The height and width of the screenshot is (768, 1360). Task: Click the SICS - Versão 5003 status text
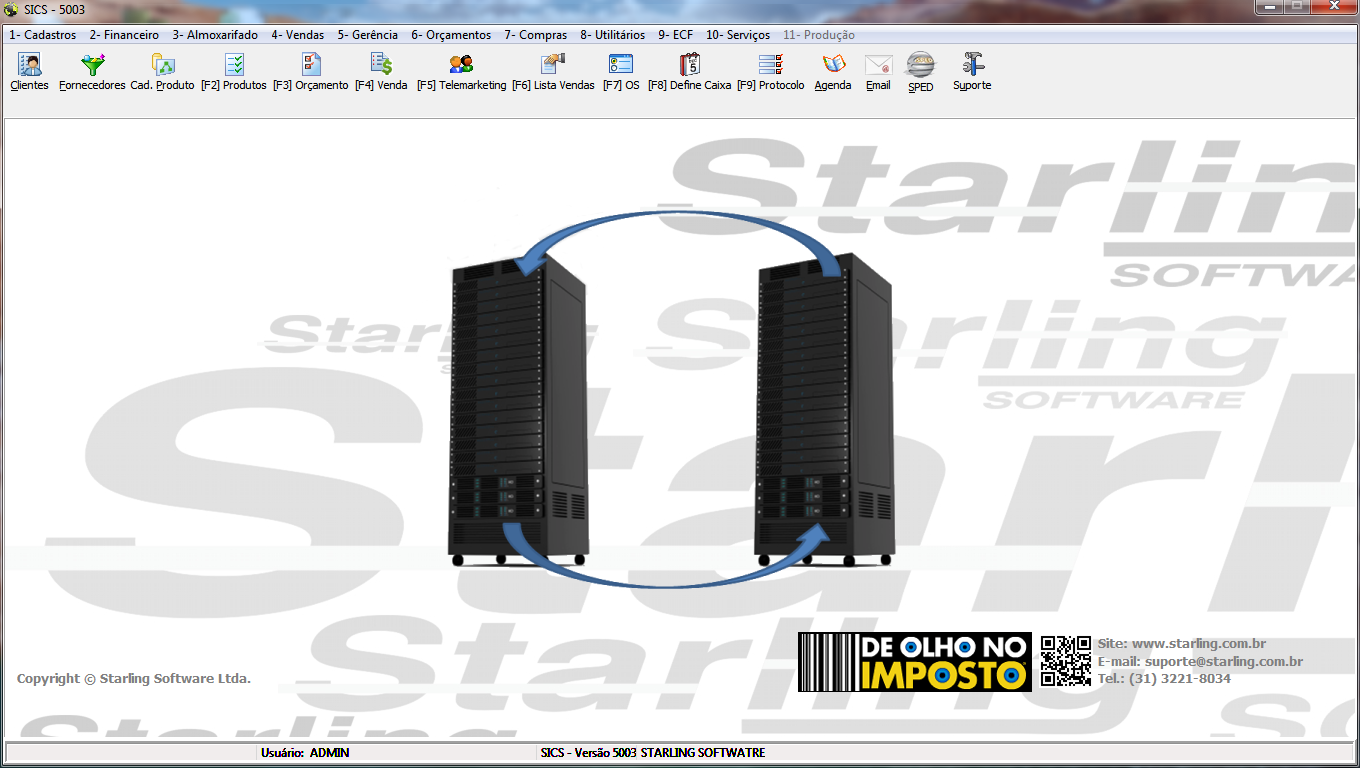(653, 752)
